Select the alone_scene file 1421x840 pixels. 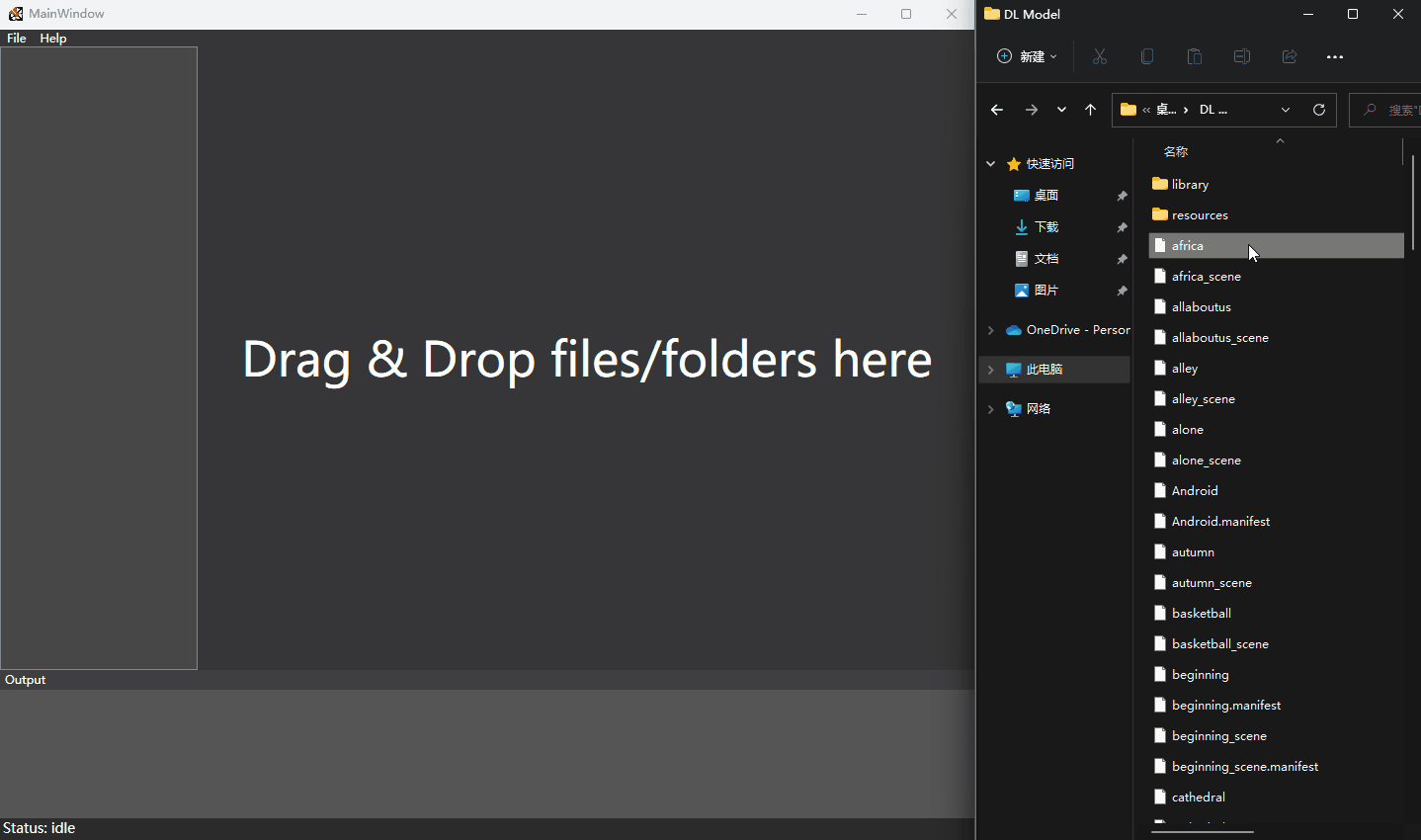pos(1276,461)
